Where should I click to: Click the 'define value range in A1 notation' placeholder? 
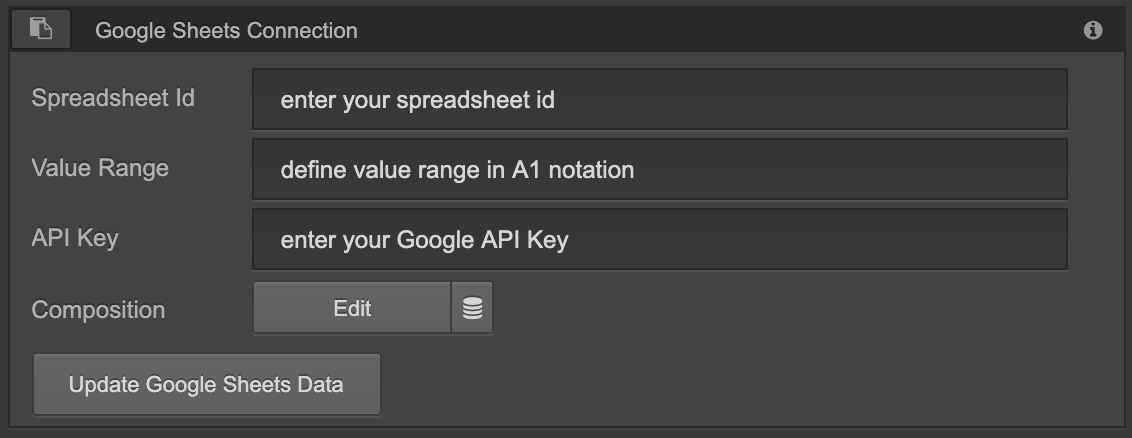pyautogui.click(x=457, y=170)
